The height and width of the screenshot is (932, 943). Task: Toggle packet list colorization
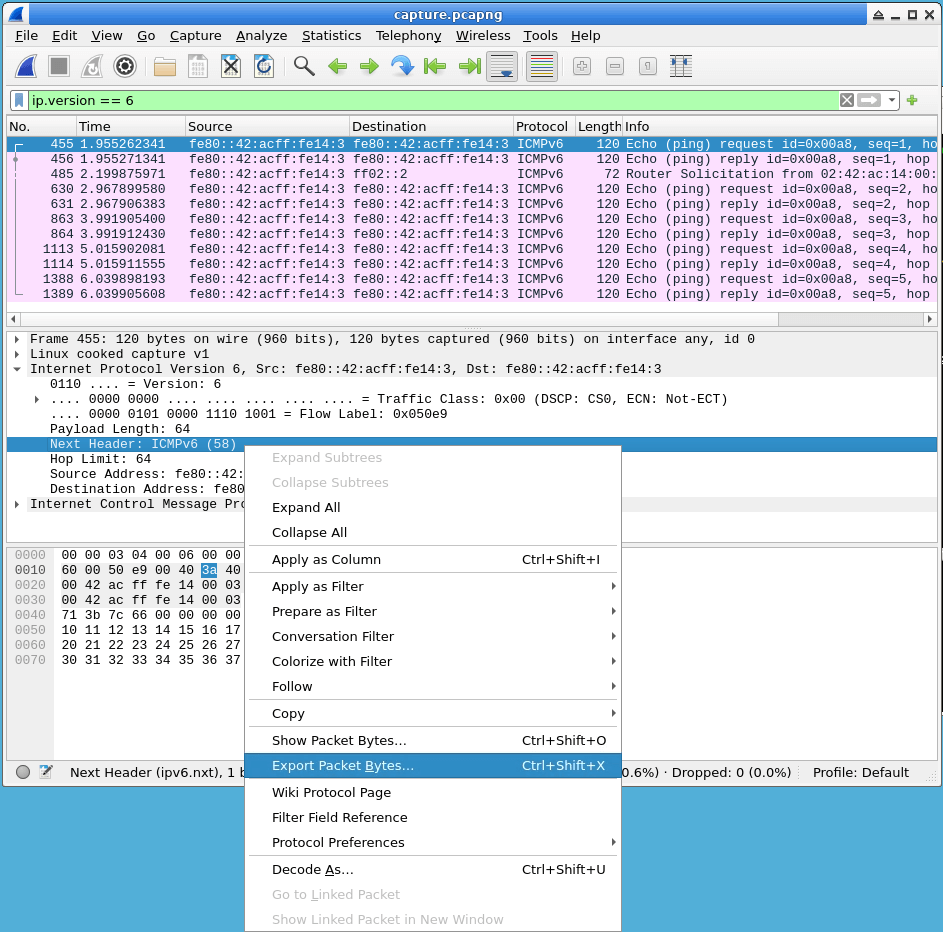(x=542, y=66)
